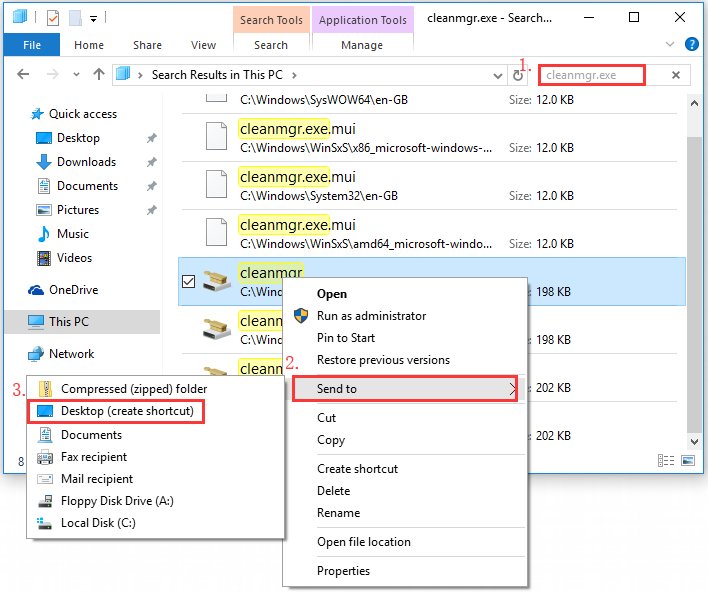Unpin Pictures using its pin icon
Screen dimensions: 708x593
[152, 210]
